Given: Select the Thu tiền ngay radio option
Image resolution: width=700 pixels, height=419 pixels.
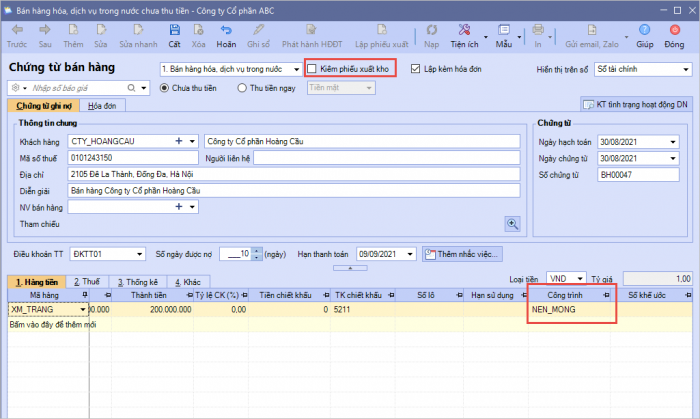Looking at the screenshot, I should (x=242, y=88).
